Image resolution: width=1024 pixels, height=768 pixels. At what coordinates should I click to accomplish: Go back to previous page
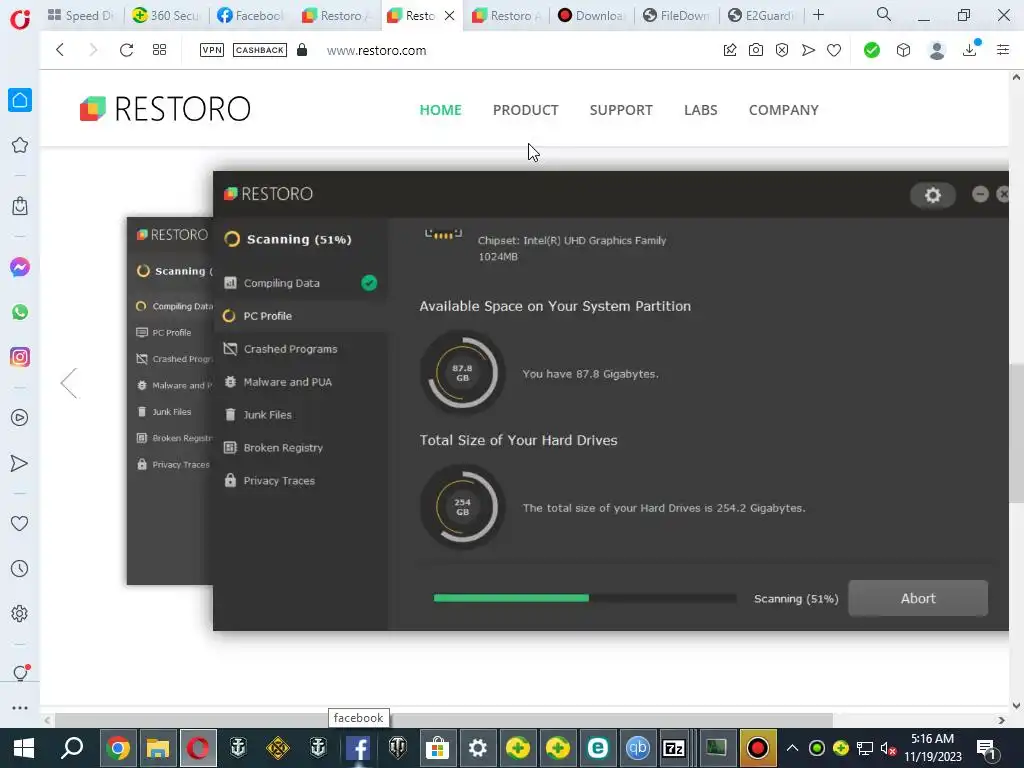pos(60,50)
